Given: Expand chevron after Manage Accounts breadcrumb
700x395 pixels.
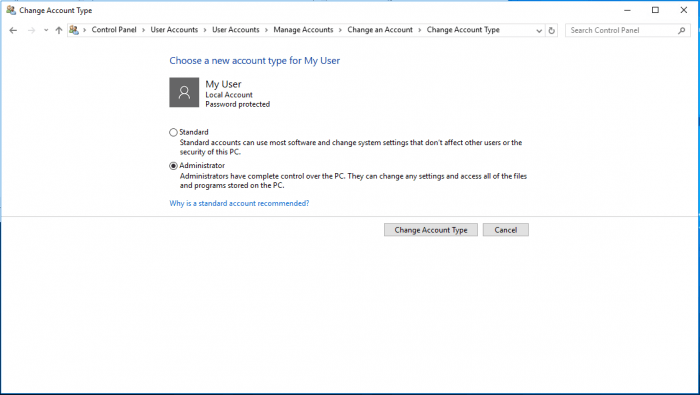Looking at the screenshot, I should tap(340, 30).
